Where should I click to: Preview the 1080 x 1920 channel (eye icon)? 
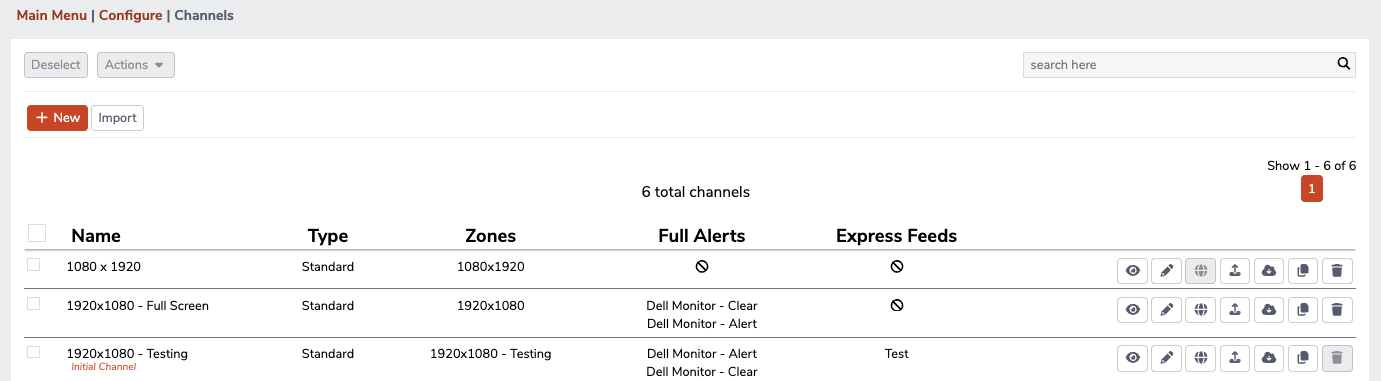[1132, 270]
